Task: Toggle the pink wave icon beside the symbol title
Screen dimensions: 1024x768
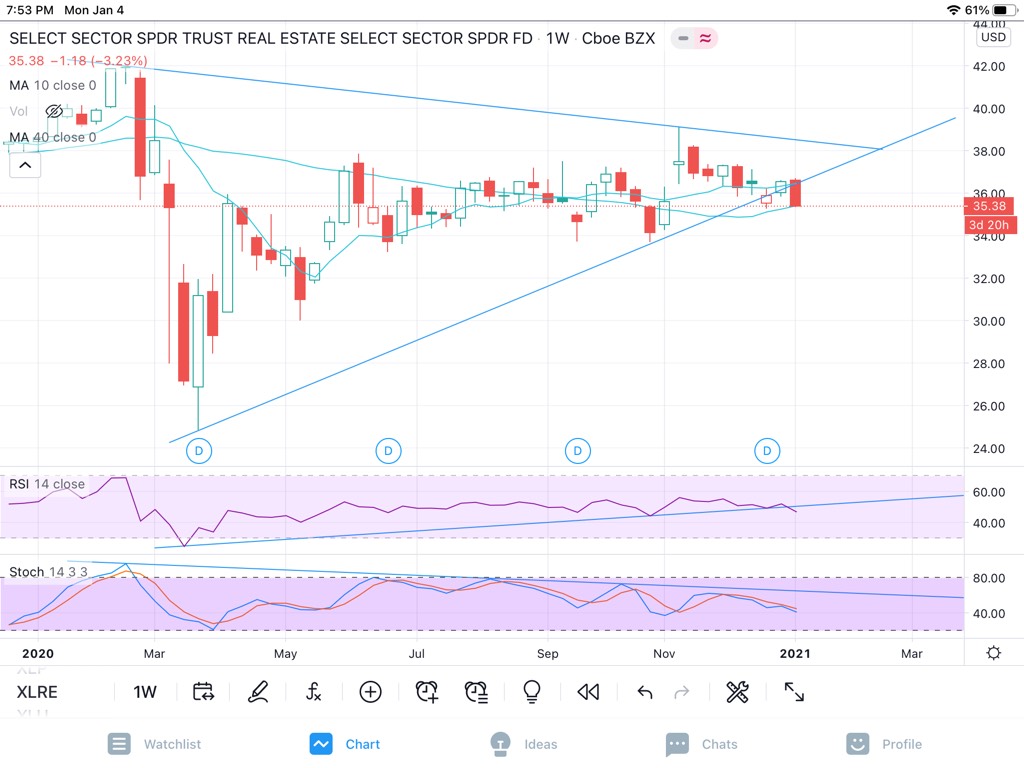Action: 705,39
